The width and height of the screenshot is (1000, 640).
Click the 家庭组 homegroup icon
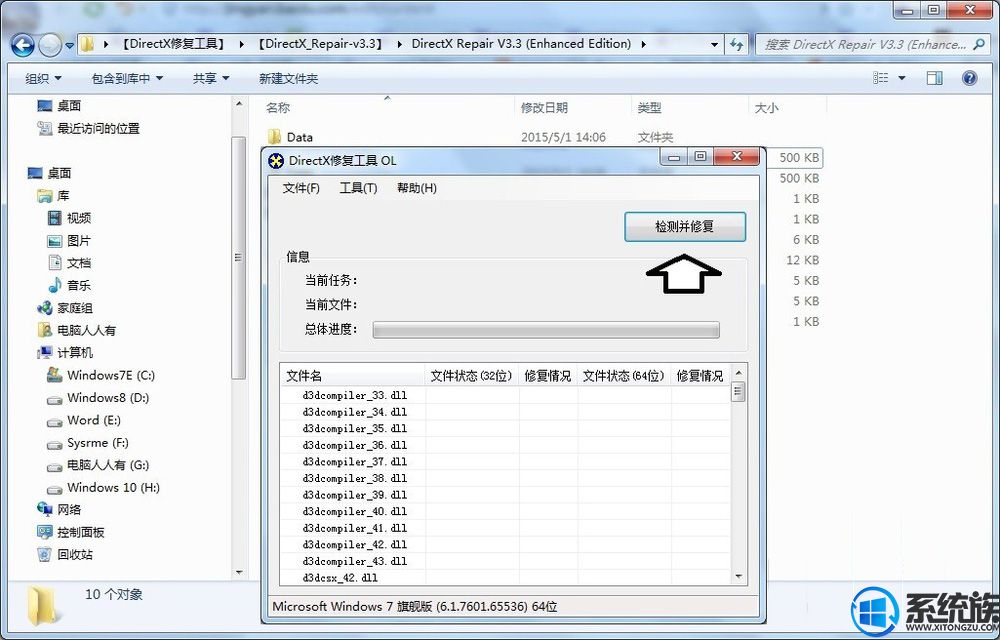point(45,308)
